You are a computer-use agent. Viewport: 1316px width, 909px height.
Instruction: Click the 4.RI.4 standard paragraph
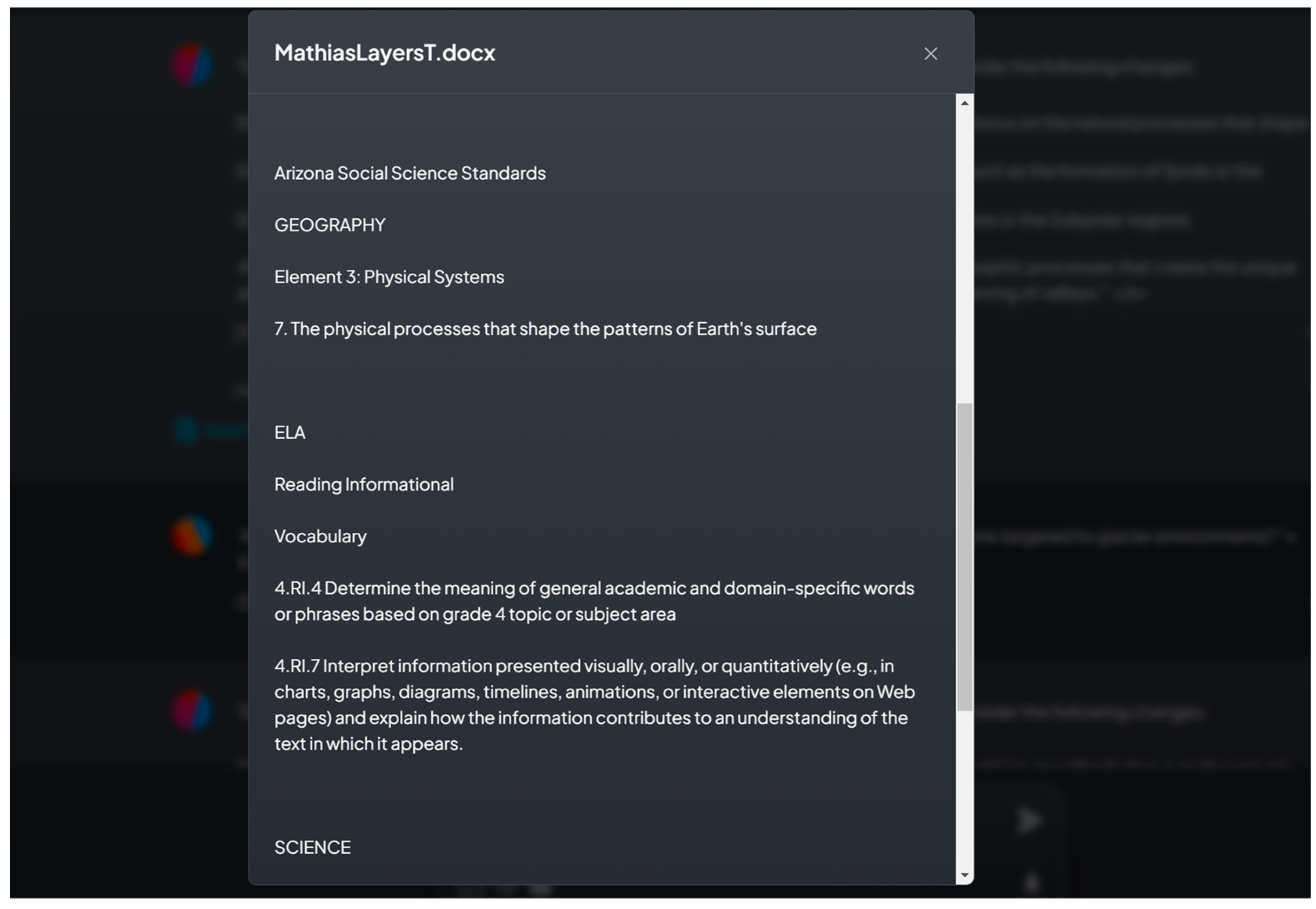(x=594, y=601)
